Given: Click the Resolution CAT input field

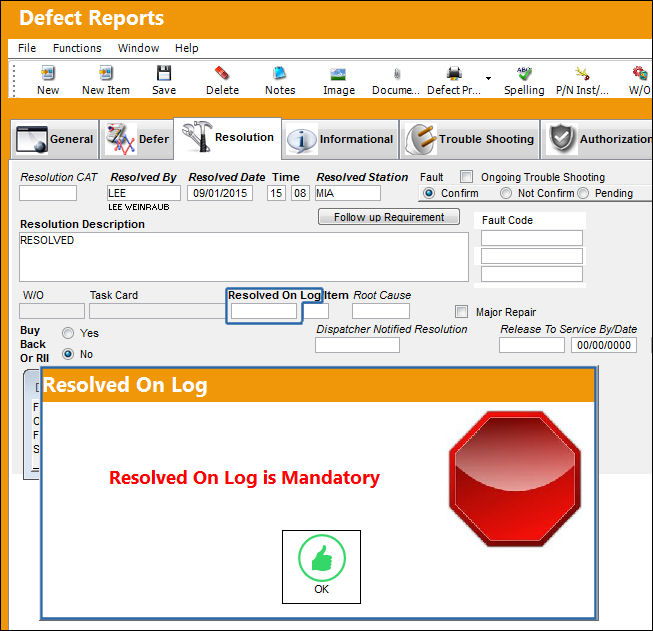Looking at the screenshot, I should [48, 193].
